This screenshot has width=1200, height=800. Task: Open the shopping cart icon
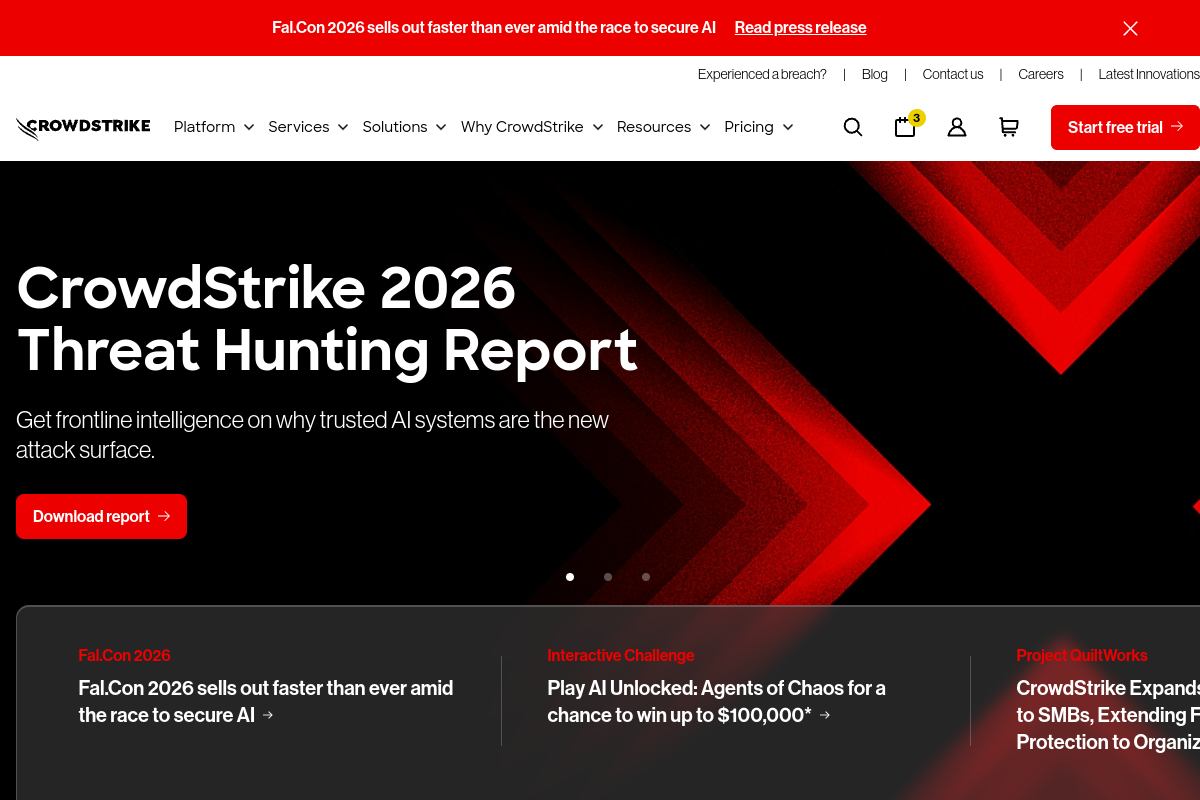pyautogui.click(x=1009, y=127)
